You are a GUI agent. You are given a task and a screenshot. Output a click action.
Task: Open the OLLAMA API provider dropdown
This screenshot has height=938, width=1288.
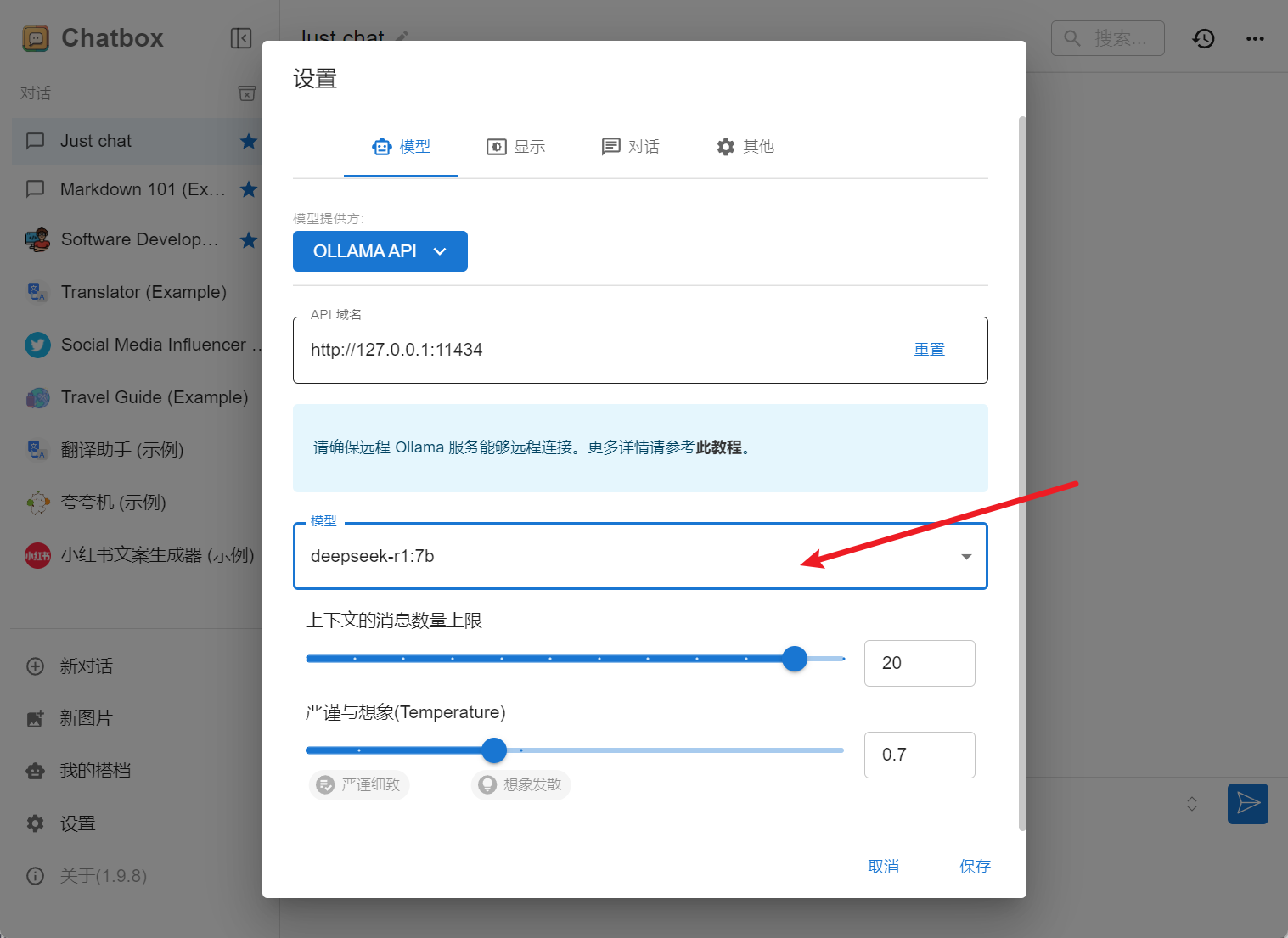[x=380, y=251]
